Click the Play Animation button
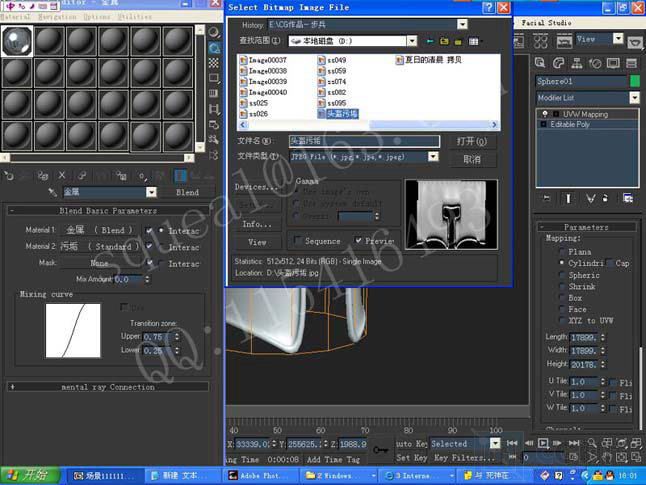The image size is (646, 485). [543, 443]
